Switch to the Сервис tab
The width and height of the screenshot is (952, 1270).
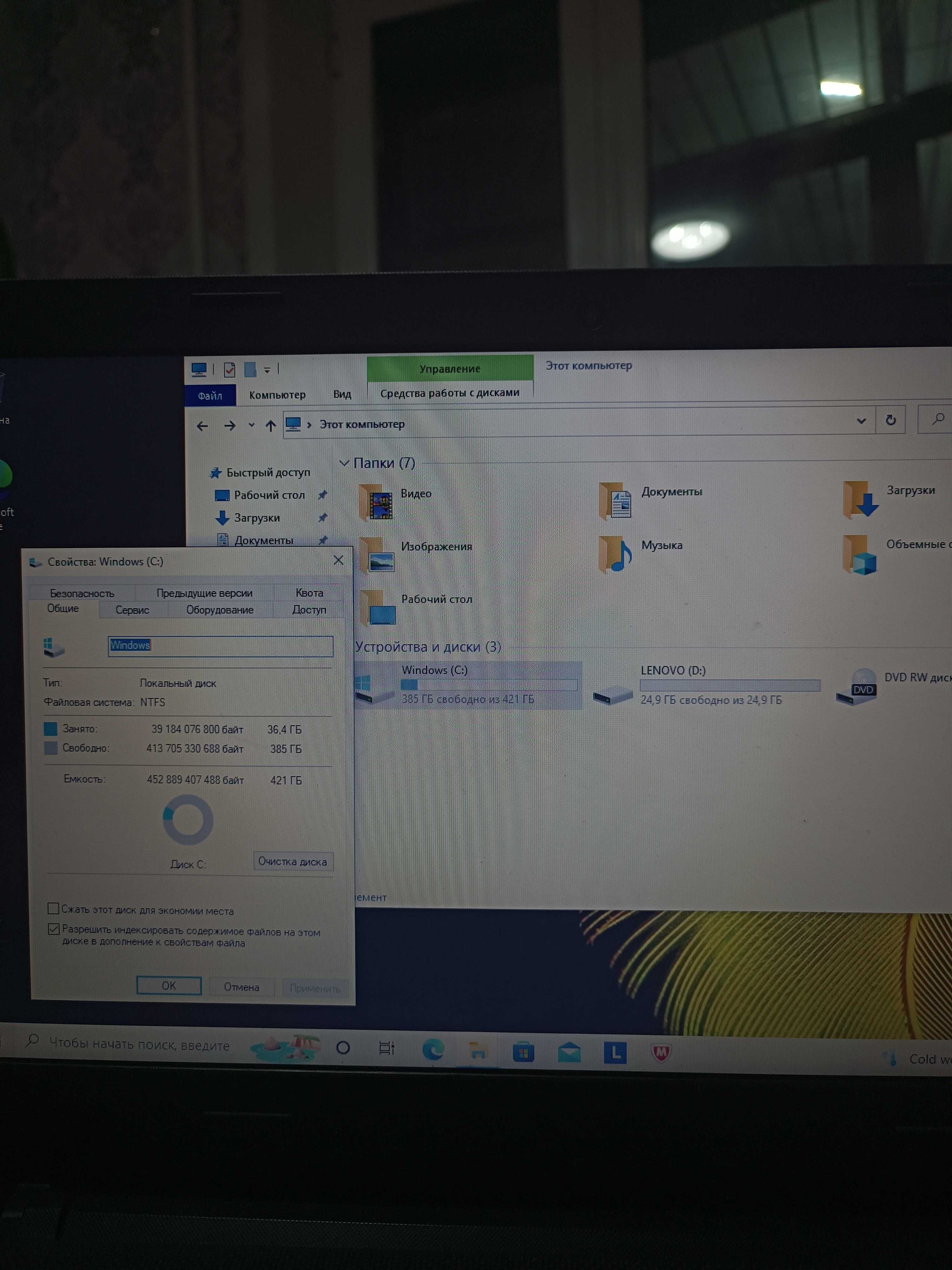click(x=133, y=610)
